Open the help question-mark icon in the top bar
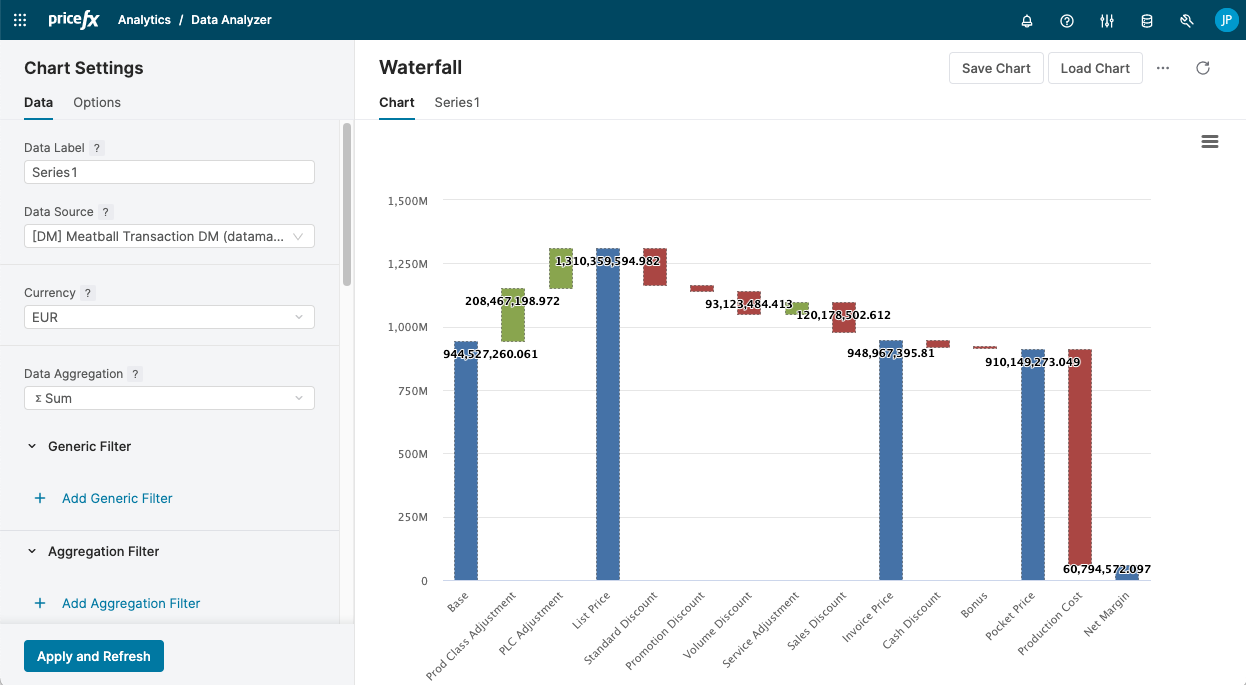 (x=1066, y=20)
